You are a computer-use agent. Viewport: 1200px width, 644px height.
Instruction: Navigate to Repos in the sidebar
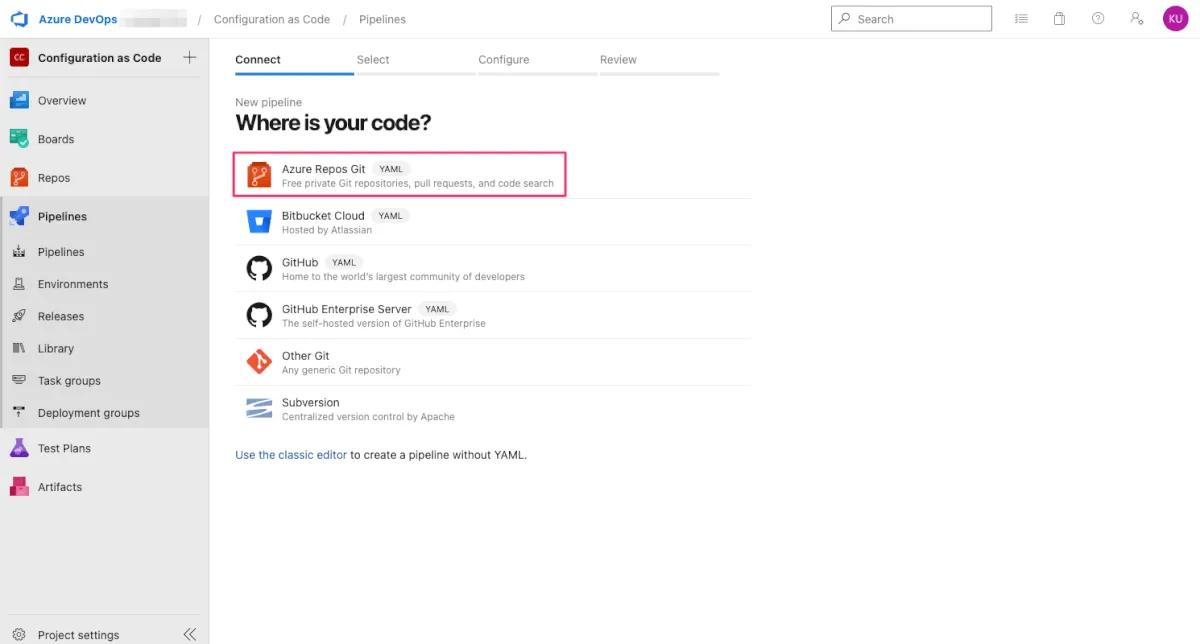54,178
